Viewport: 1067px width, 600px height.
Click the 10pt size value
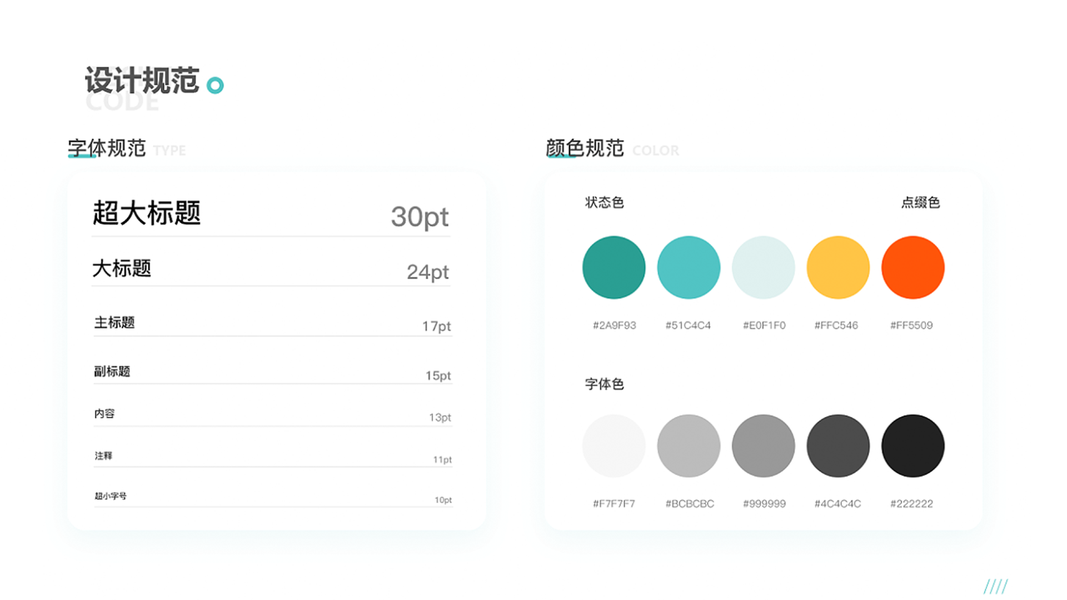[x=443, y=500]
